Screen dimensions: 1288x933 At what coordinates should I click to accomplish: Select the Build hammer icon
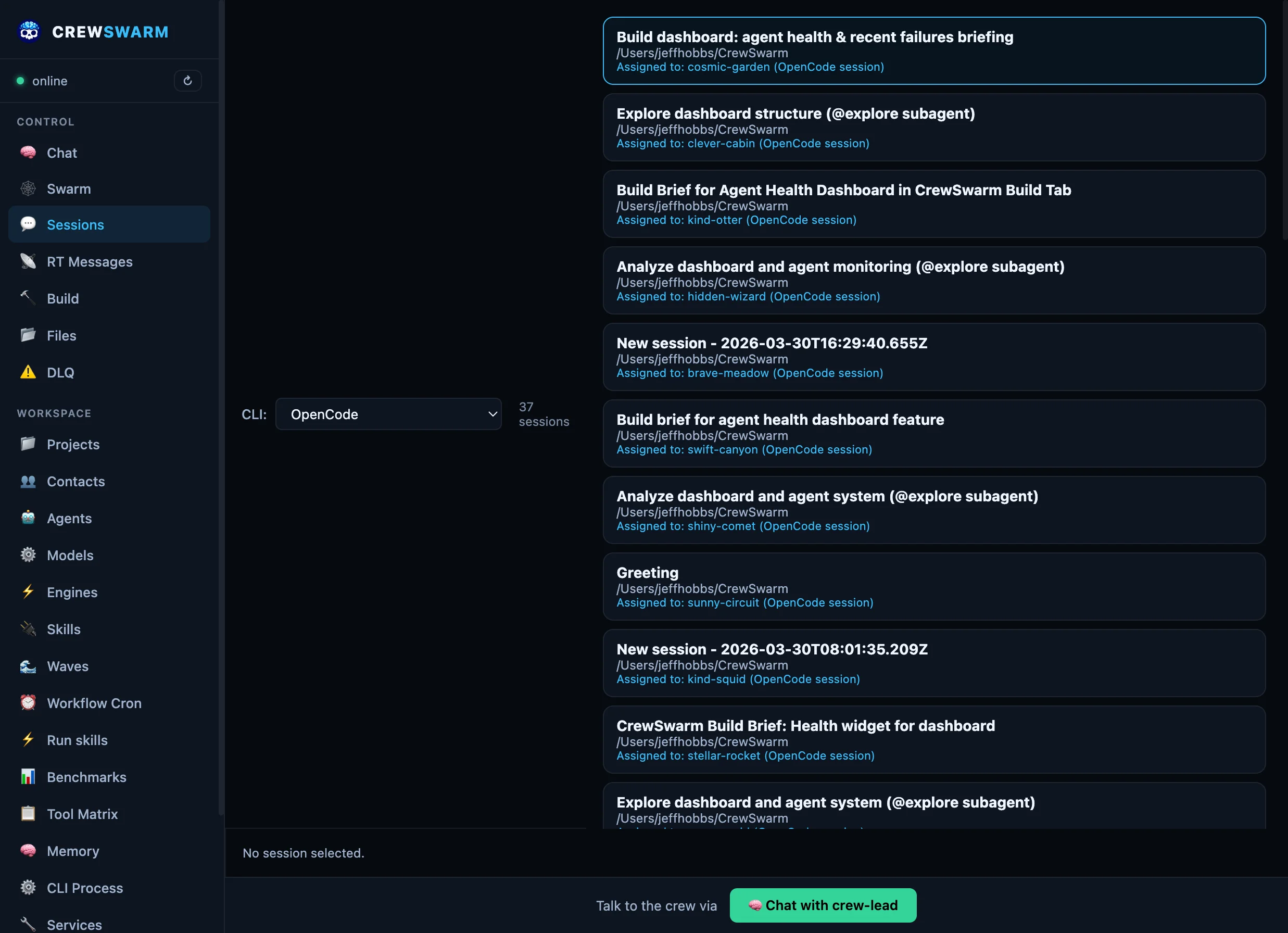tap(28, 298)
